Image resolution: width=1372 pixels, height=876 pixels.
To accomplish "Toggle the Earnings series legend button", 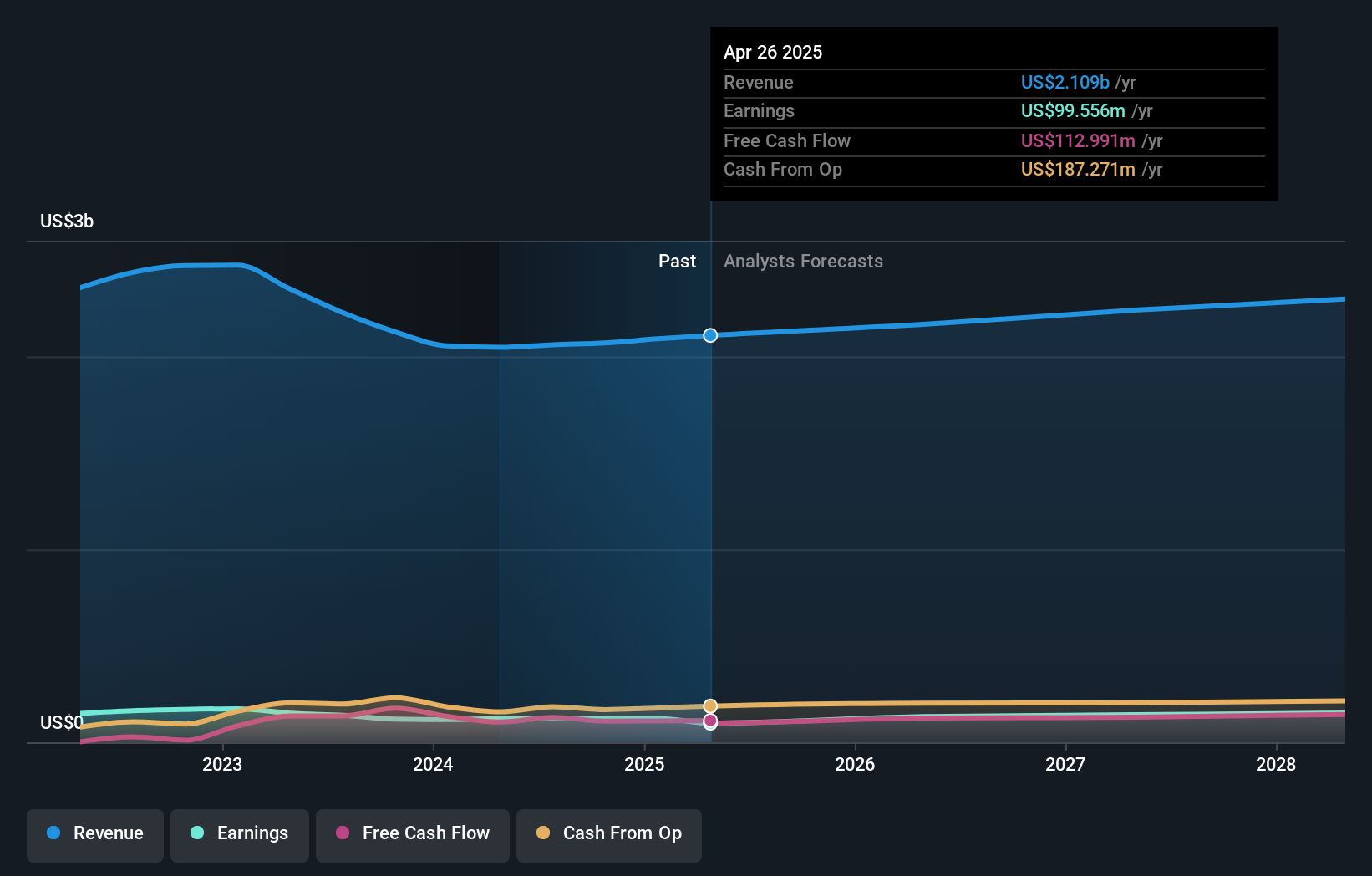I will pyautogui.click(x=240, y=835).
